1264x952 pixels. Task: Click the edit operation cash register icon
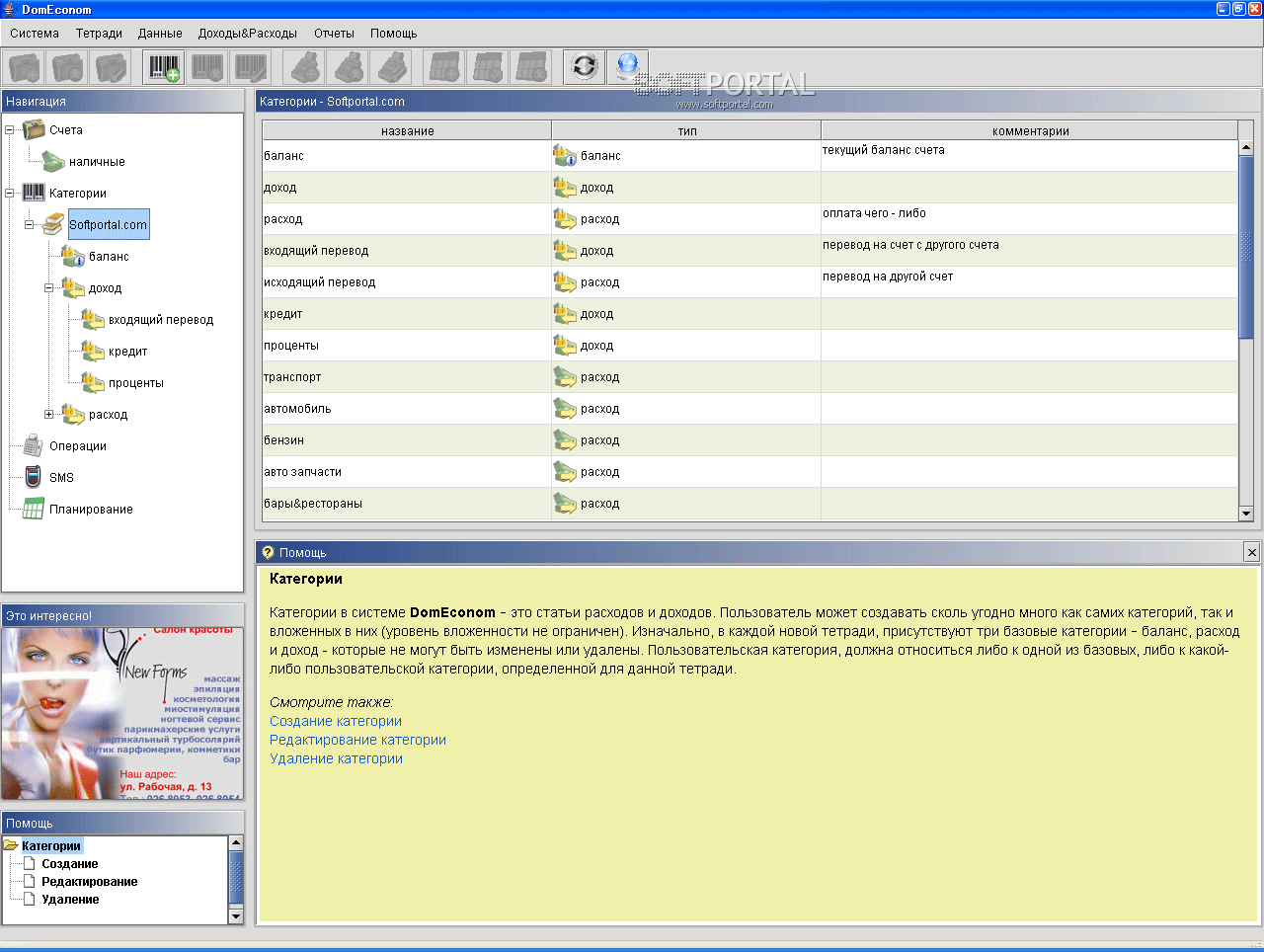point(391,67)
